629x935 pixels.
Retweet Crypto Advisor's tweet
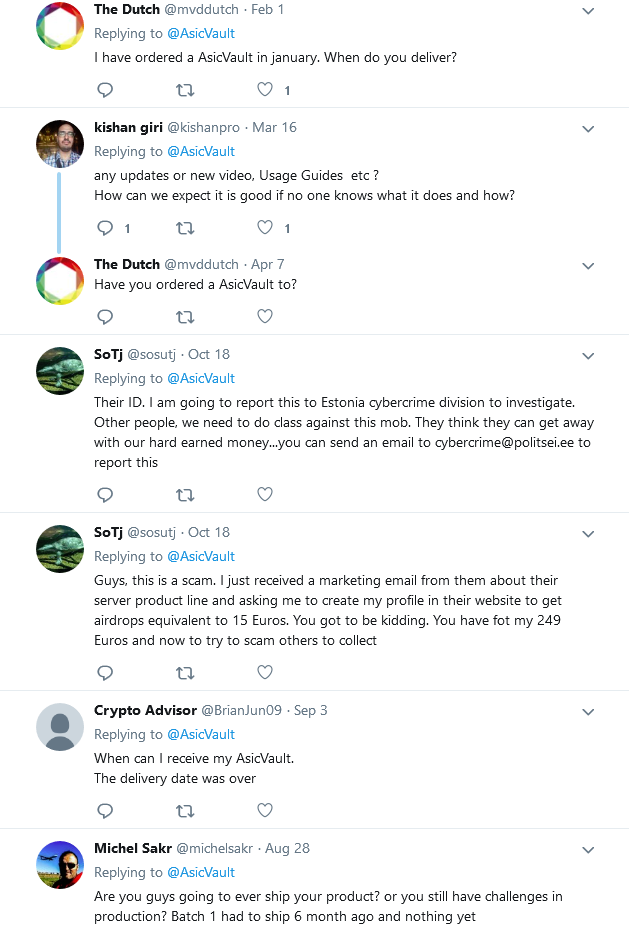[185, 810]
